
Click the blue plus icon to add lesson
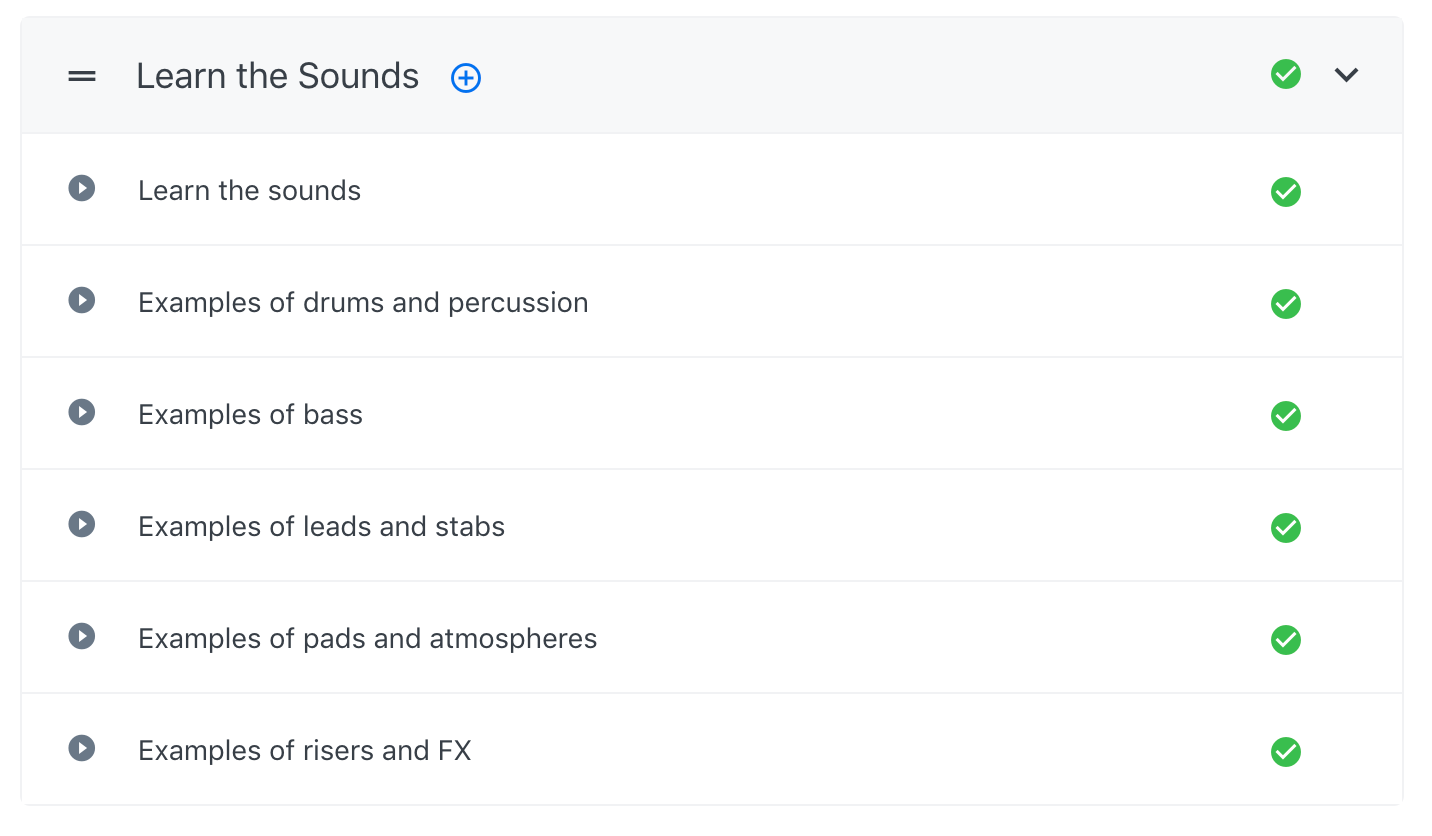click(x=466, y=78)
